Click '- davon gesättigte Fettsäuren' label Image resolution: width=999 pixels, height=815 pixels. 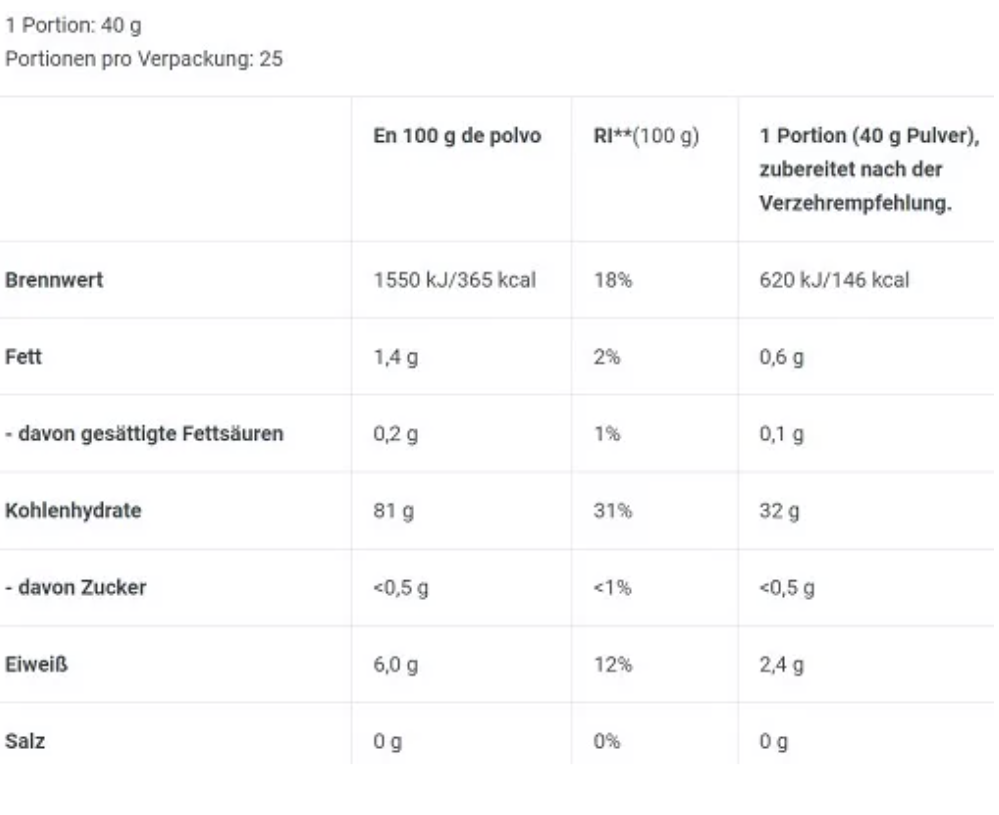[x=144, y=434]
